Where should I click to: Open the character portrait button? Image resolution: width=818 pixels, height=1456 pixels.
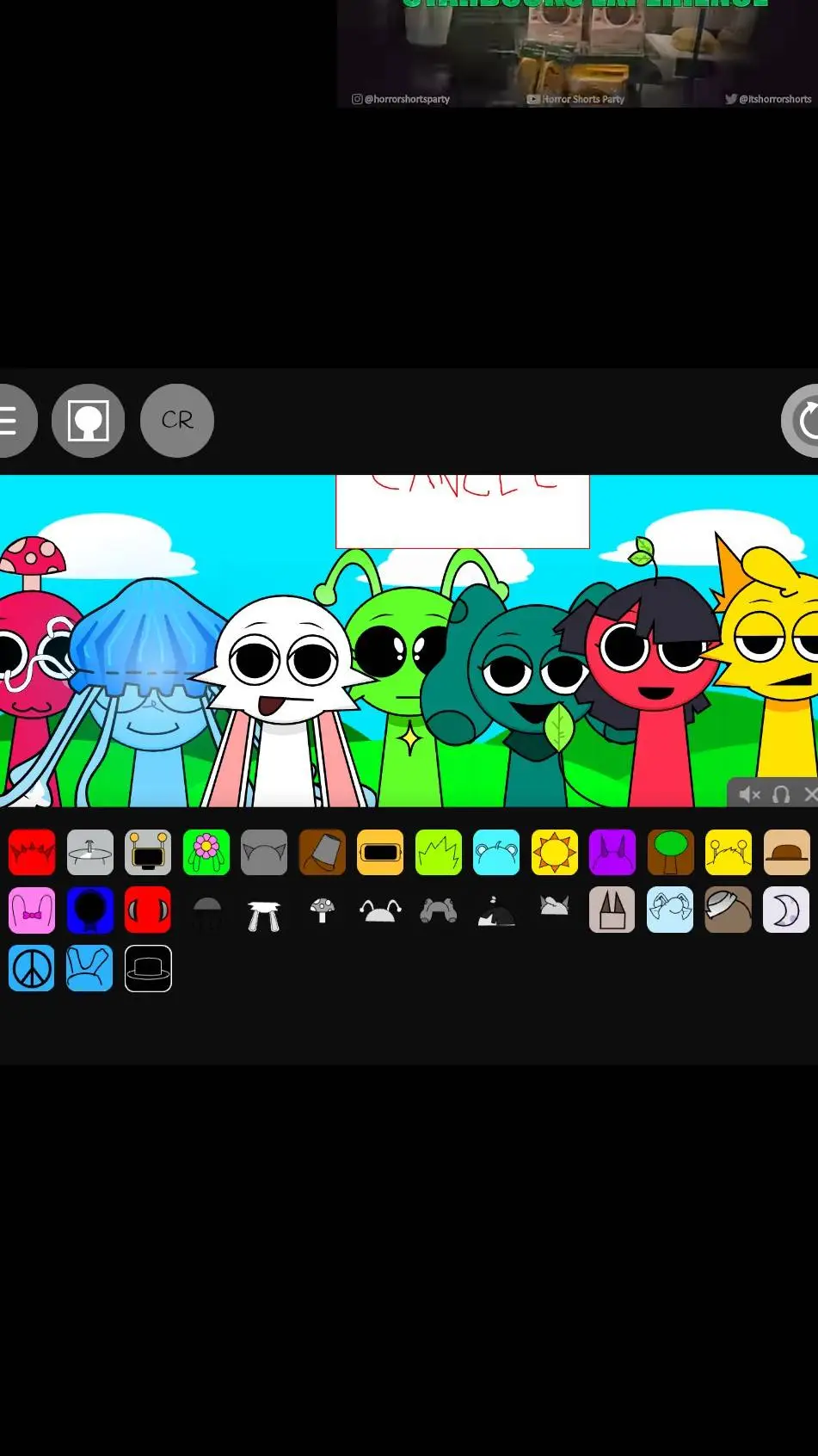point(89,421)
